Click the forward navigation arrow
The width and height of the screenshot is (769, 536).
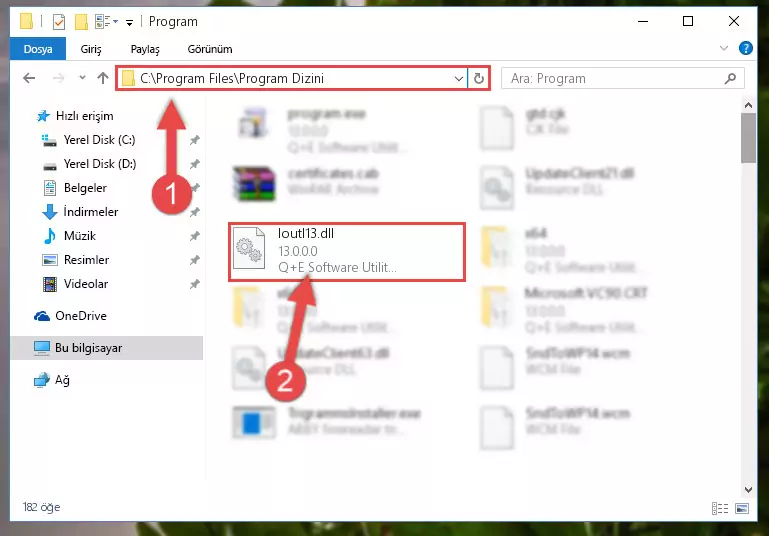click(x=58, y=78)
